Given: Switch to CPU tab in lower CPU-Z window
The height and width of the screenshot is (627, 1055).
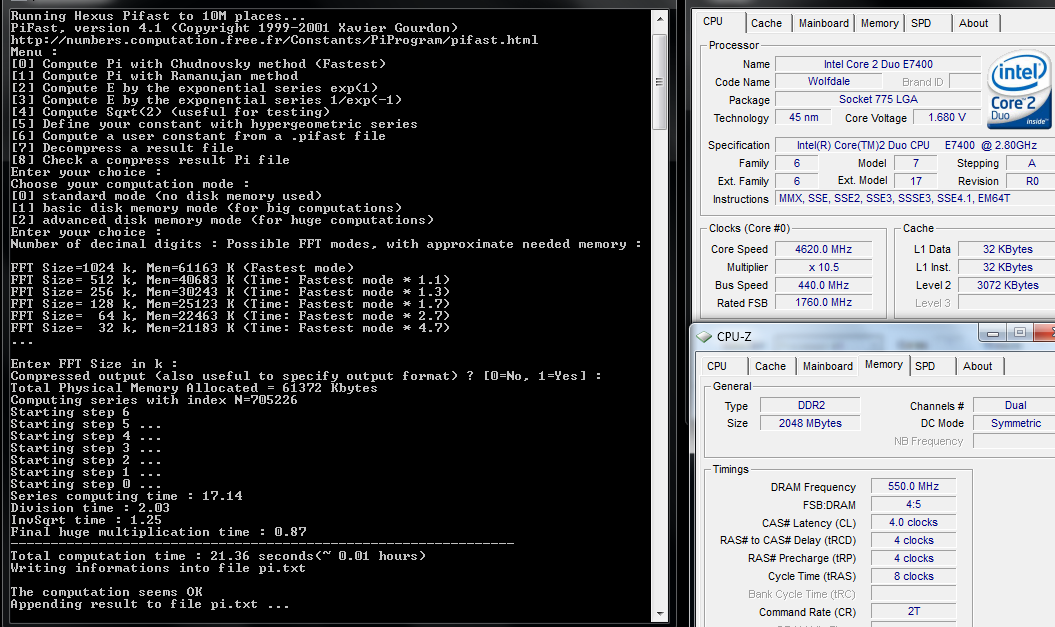Looking at the screenshot, I should (717, 366).
